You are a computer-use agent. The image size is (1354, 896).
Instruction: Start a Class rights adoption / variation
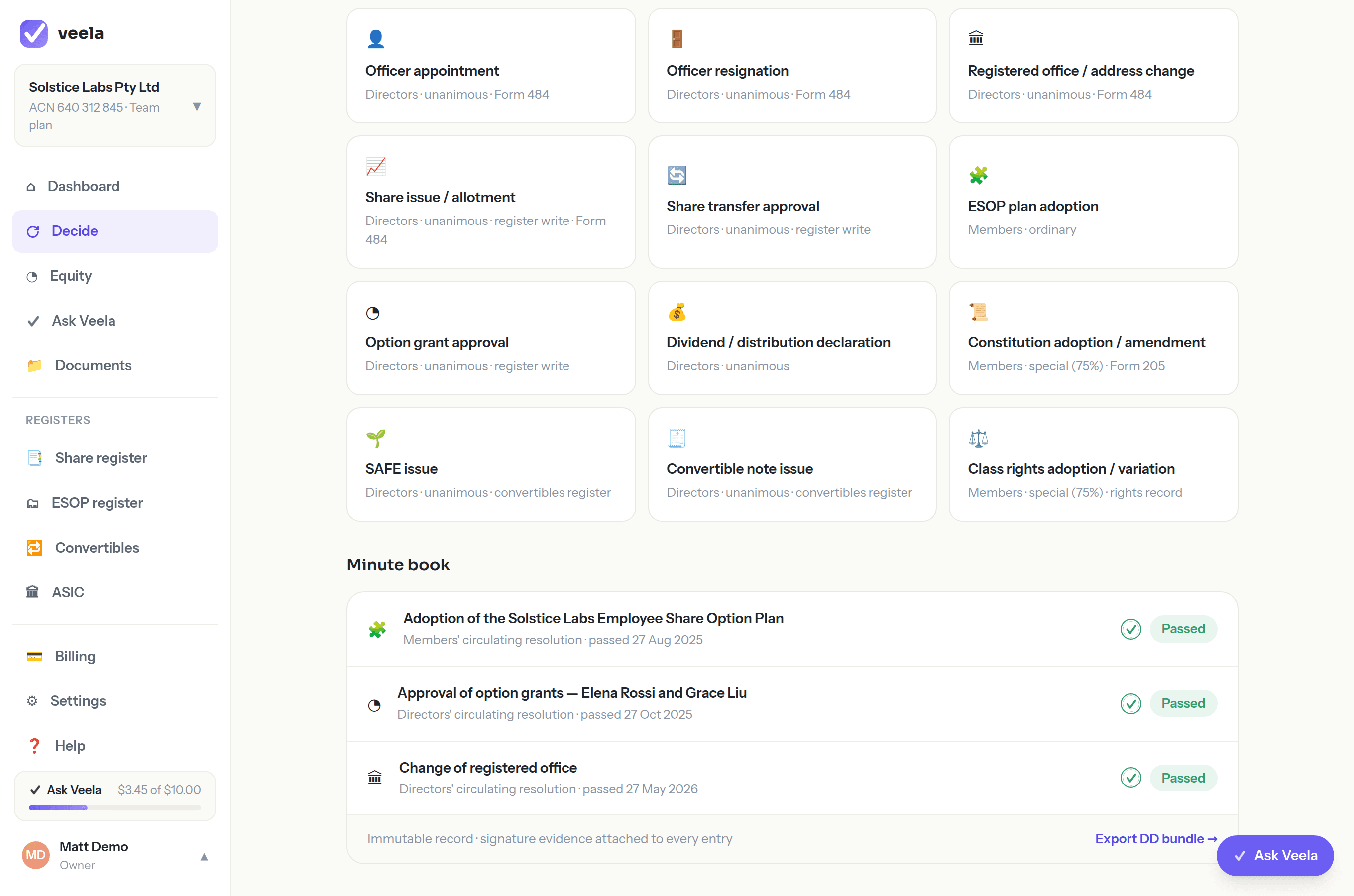pyautogui.click(x=1094, y=464)
